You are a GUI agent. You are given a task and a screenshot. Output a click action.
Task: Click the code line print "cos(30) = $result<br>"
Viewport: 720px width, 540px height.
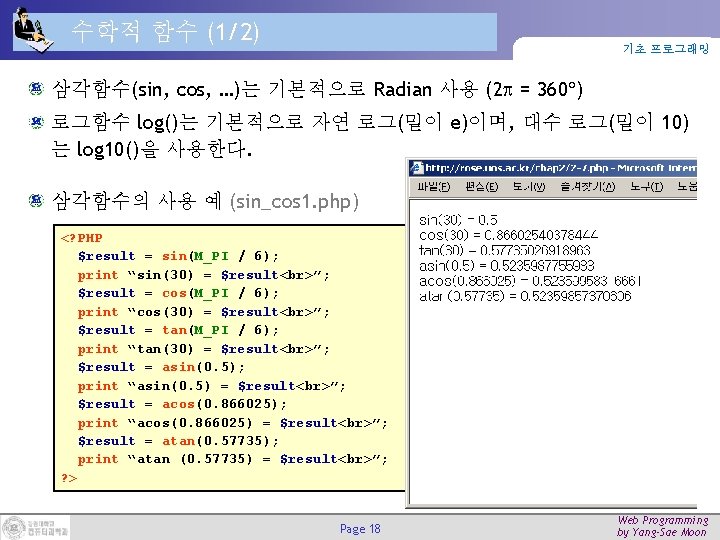[x=203, y=312]
